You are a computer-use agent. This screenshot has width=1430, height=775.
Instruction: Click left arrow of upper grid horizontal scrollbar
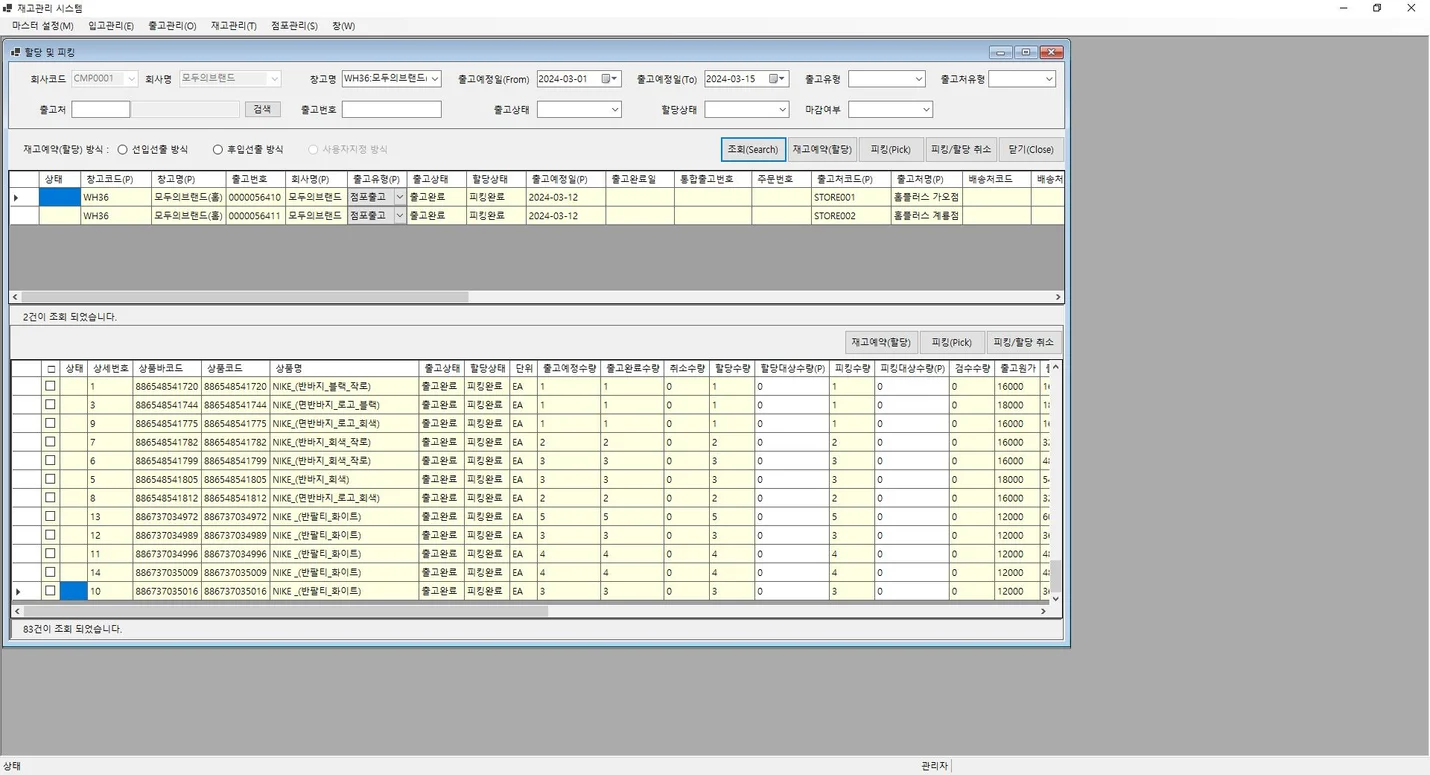pos(15,297)
